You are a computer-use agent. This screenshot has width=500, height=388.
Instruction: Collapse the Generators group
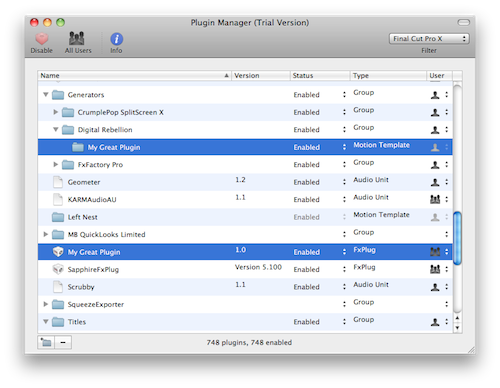(x=46, y=95)
